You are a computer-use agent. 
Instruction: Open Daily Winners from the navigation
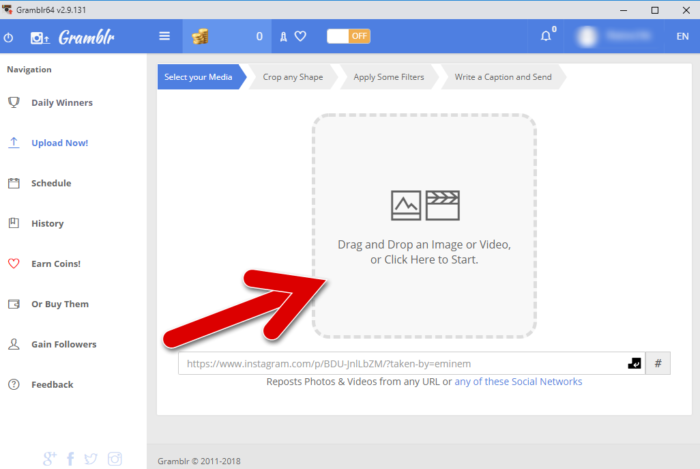[62, 103]
